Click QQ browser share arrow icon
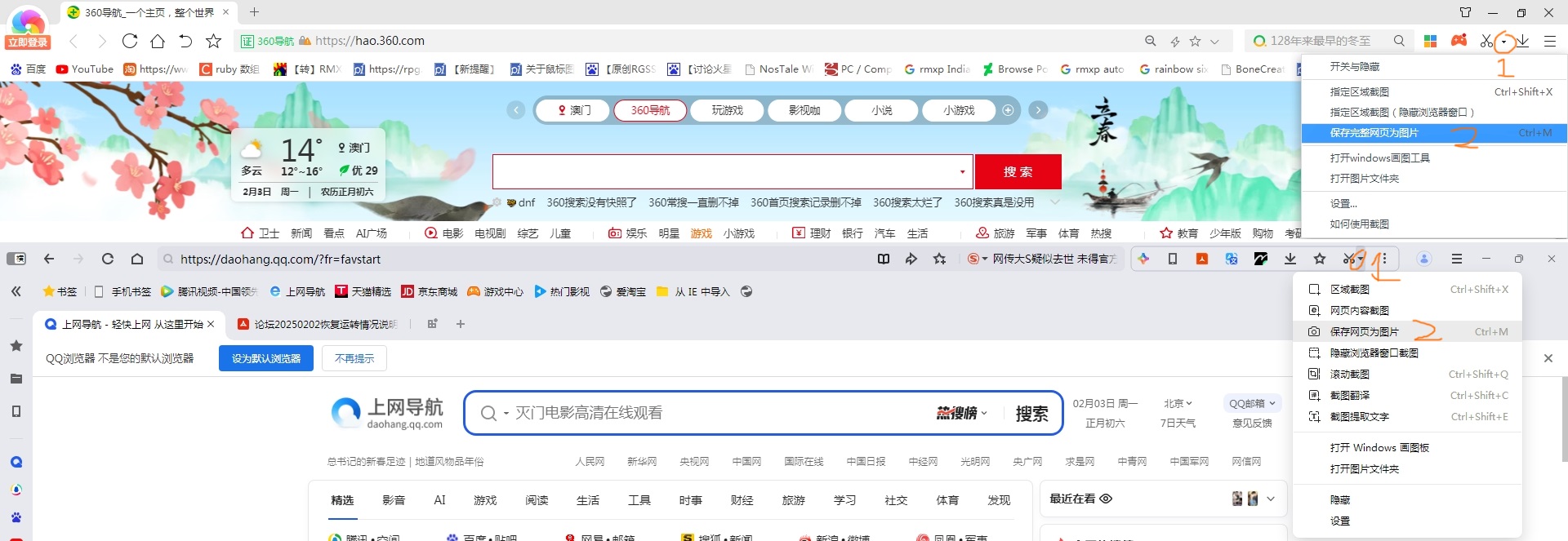1568x541 pixels. click(911, 259)
